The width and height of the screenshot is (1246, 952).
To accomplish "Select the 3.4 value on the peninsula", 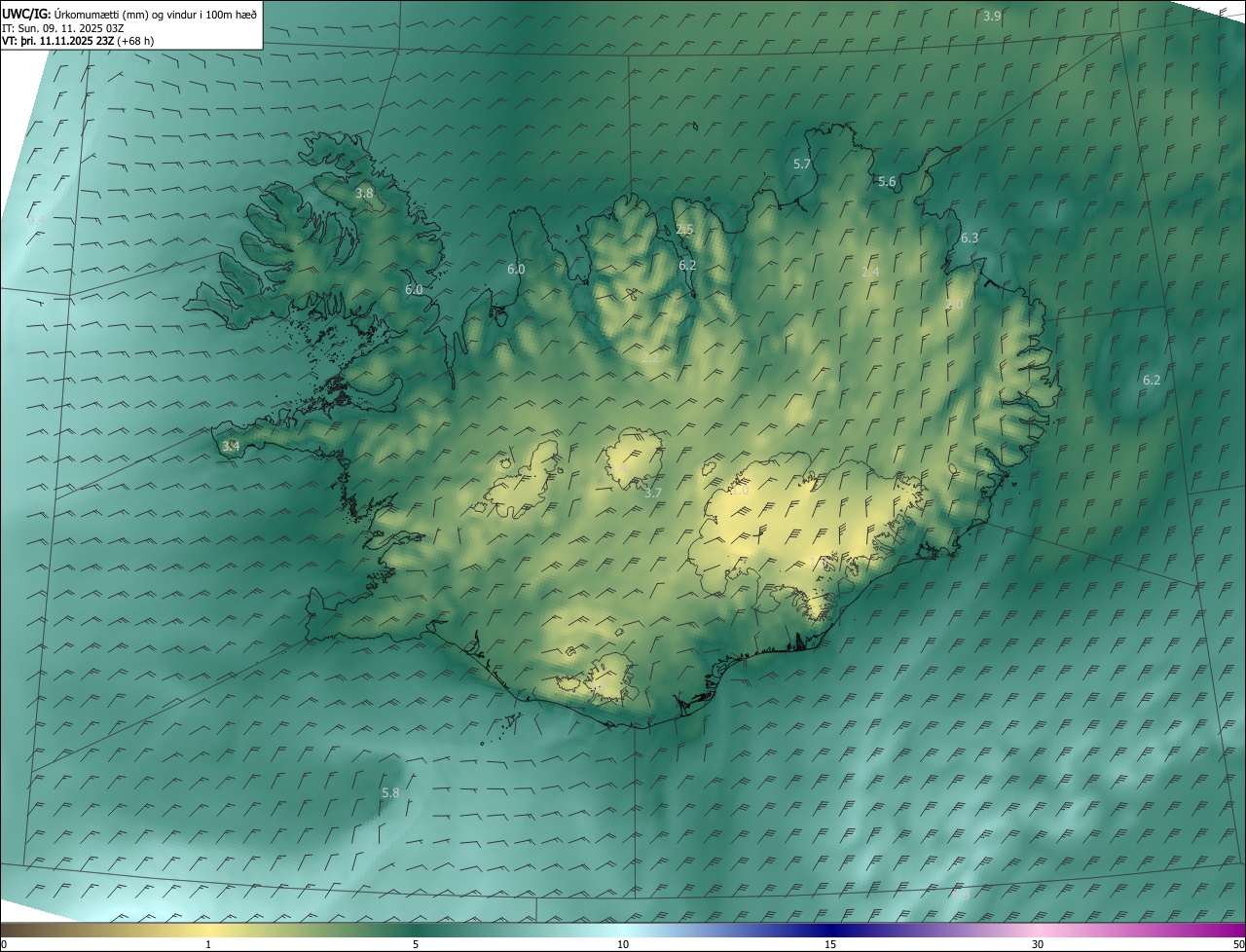I will pos(230,446).
